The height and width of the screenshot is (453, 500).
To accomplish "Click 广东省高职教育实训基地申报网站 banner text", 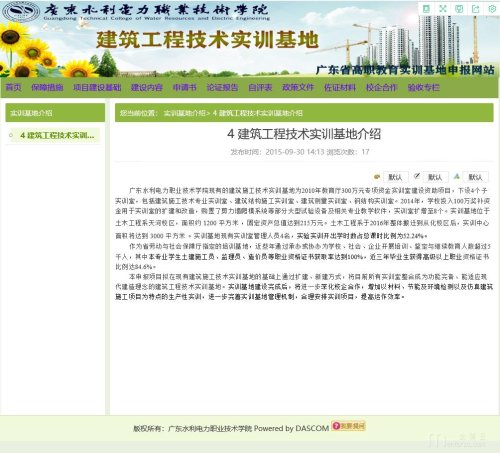I will pos(405,70).
